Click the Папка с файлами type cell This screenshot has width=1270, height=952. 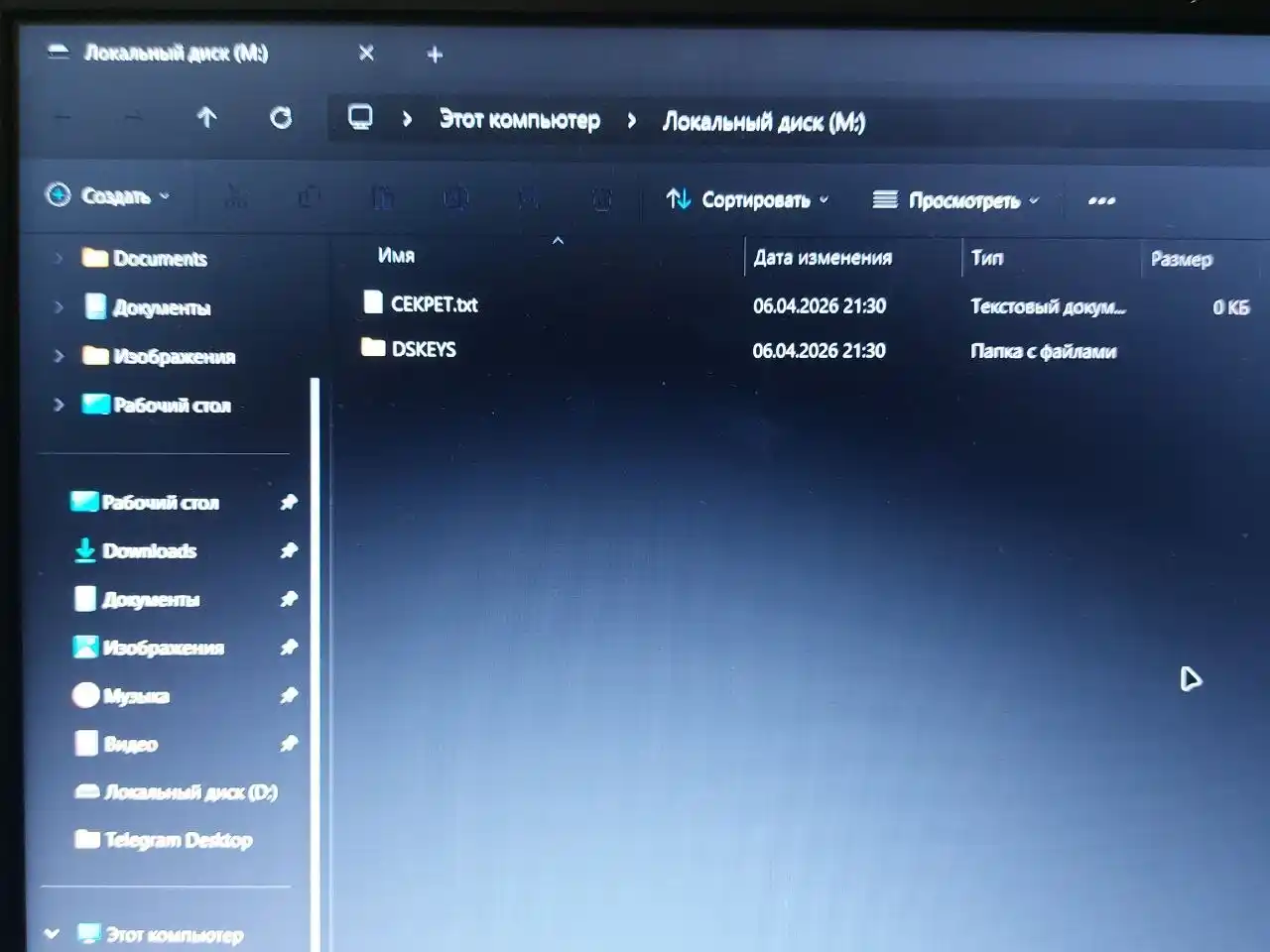(1043, 351)
